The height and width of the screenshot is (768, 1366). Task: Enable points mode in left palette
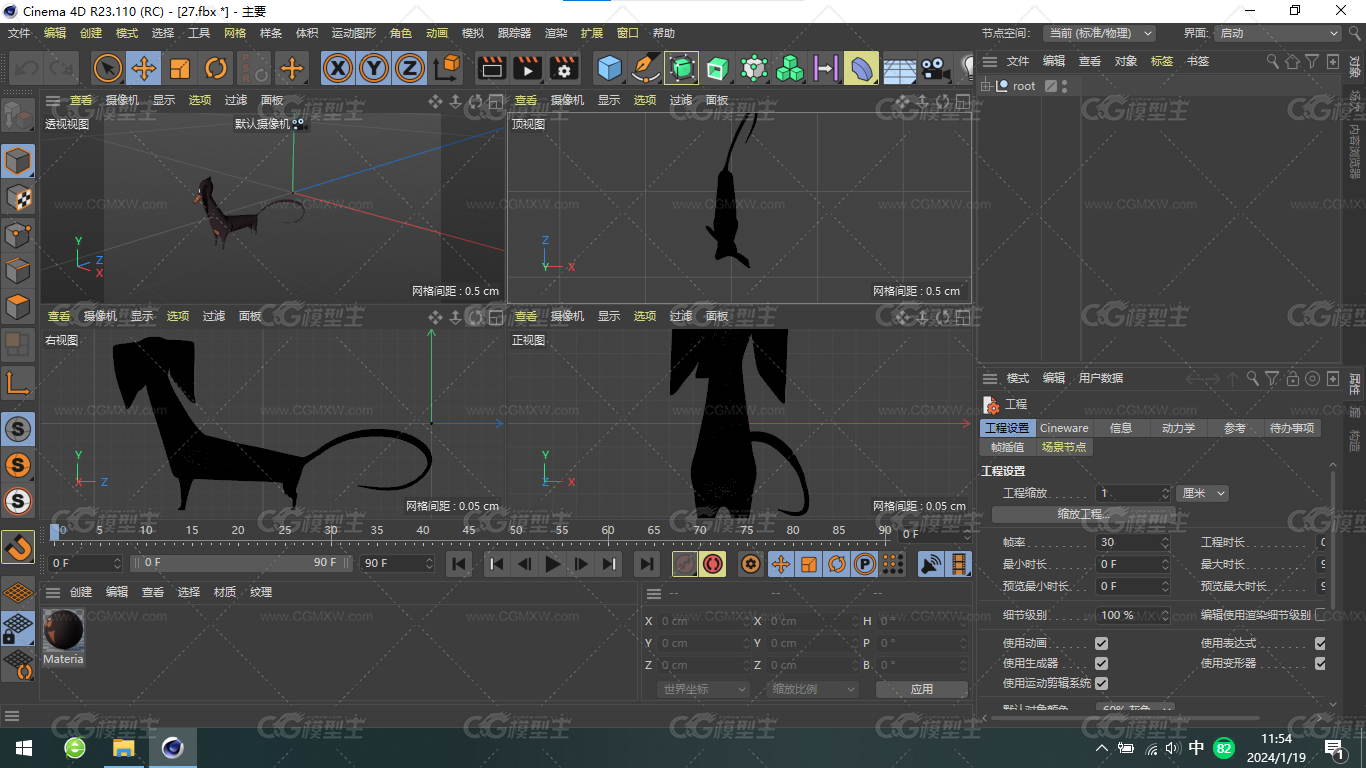pyautogui.click(x=18, y=234)
